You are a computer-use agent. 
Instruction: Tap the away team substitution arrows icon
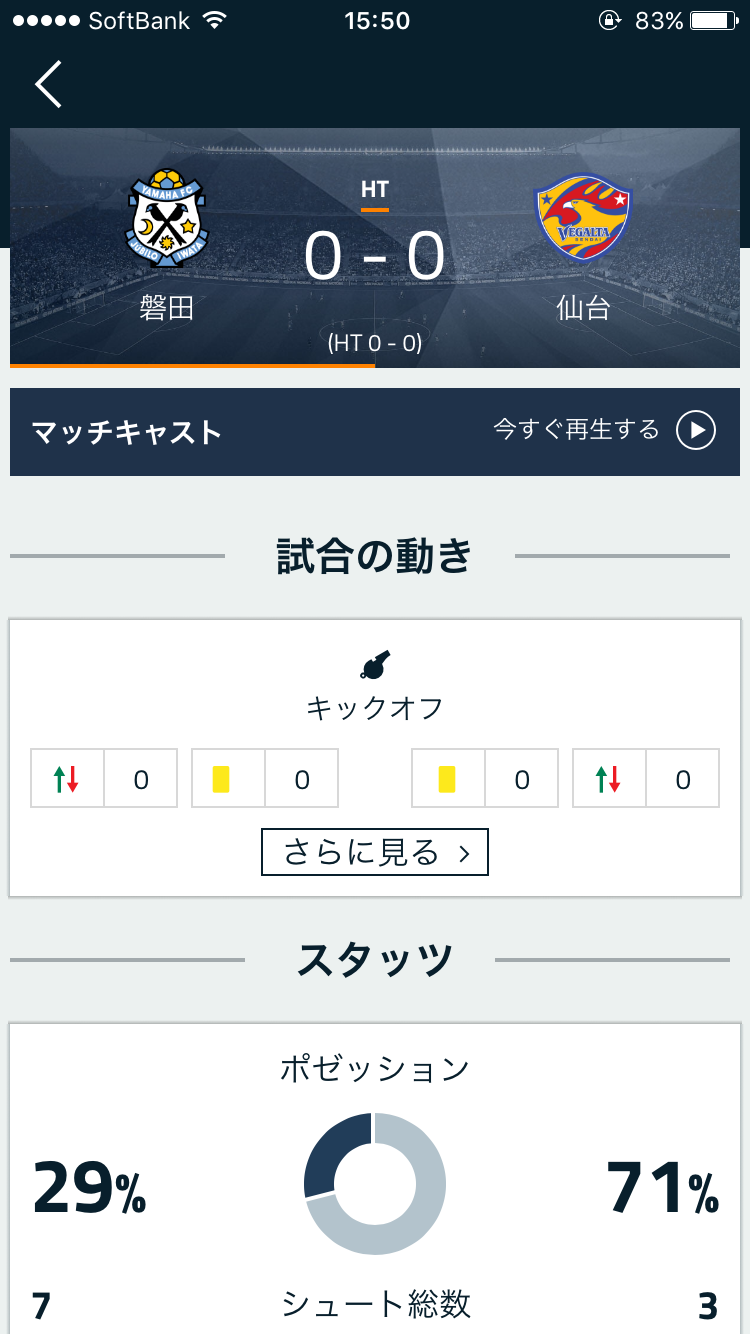(x=609, y=779)
